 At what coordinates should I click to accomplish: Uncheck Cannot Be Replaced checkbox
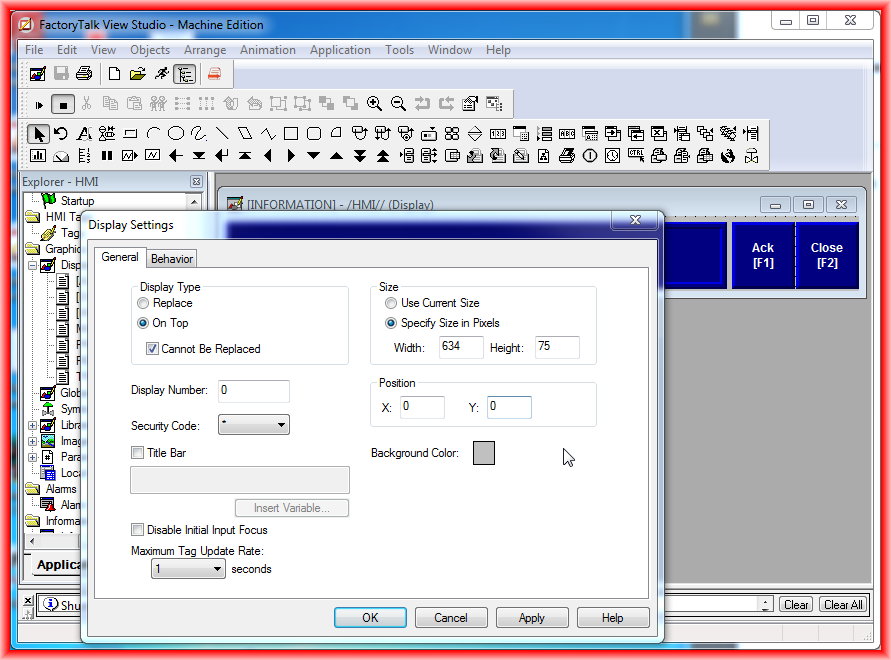[x=153, y=349]
